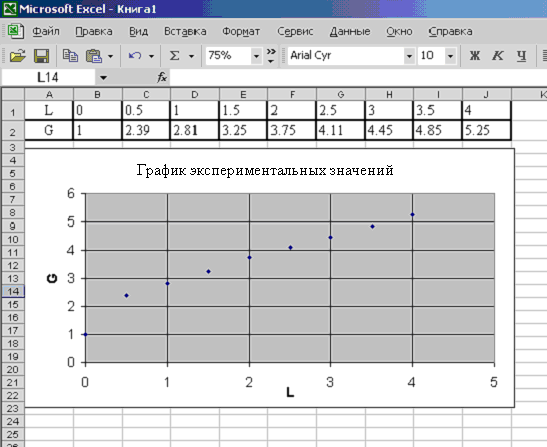The image size is (547, 447).
Task: Click the Open folder toolbar icon
Action: [17, 56]
